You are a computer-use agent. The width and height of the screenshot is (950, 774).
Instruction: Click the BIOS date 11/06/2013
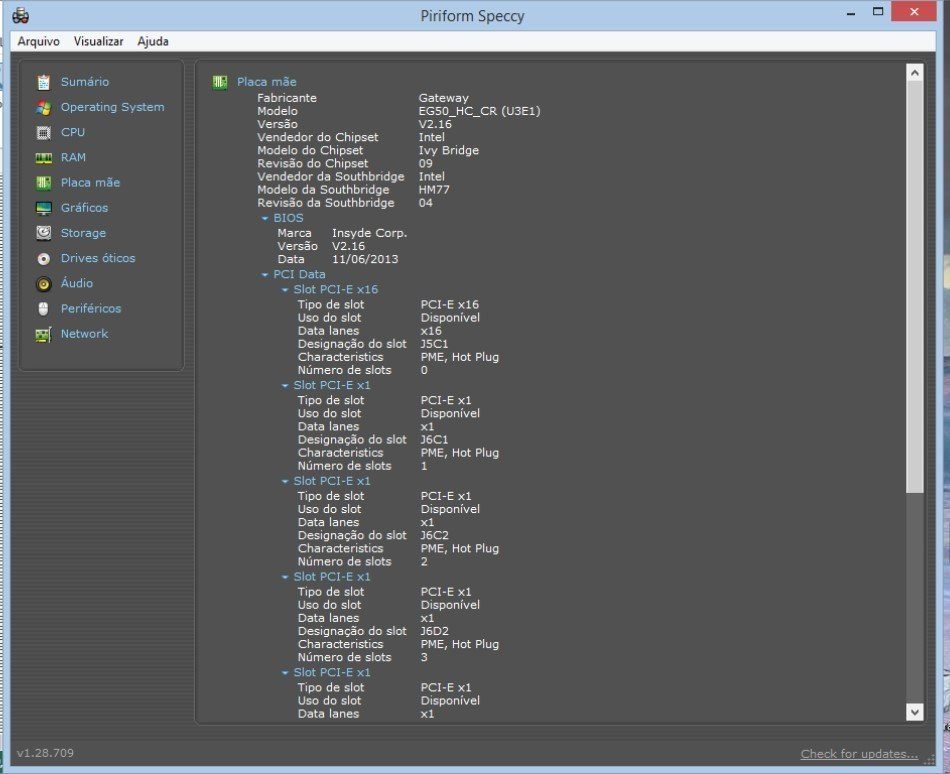pos(365,259)
